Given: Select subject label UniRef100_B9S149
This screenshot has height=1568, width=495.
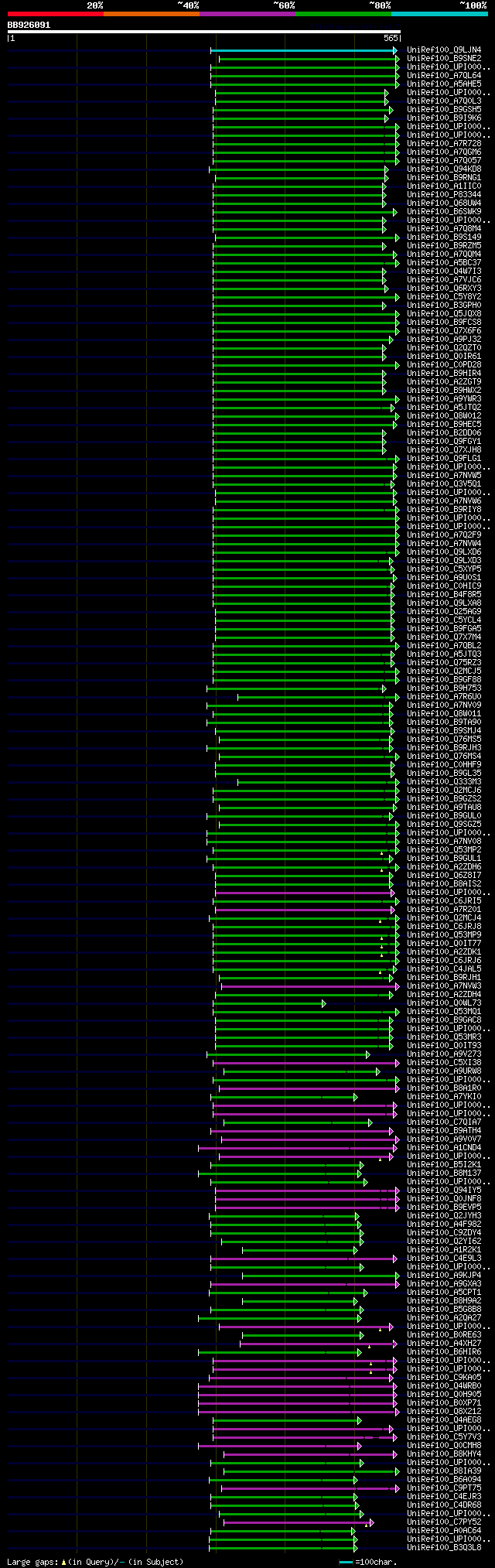Looking at the screenshot, I should (444, 237).
